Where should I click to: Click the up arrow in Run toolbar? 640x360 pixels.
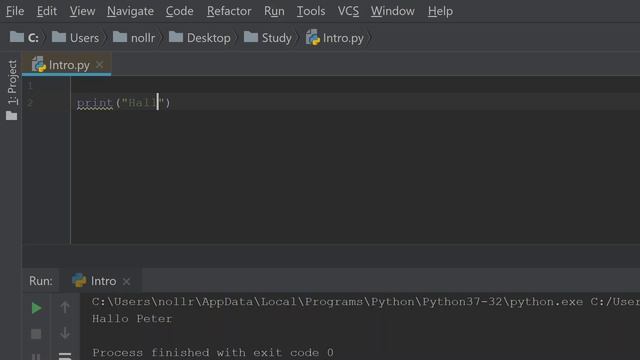pyautogui.click(x=64, y=307)
